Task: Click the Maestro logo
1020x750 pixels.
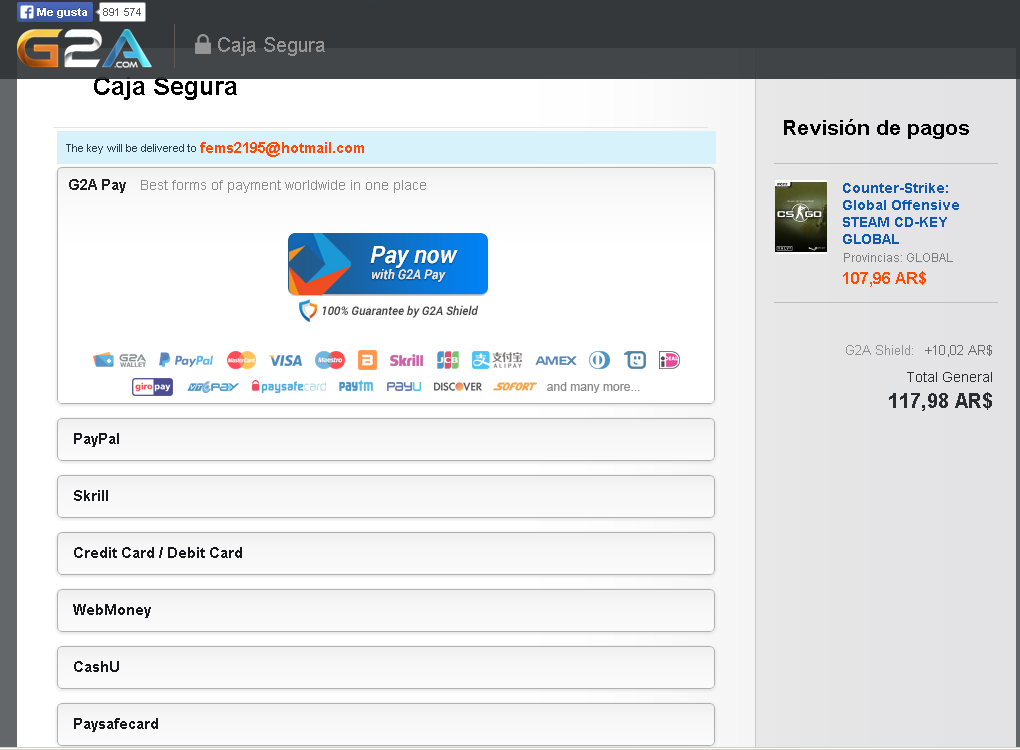Action: pos(330,360)
